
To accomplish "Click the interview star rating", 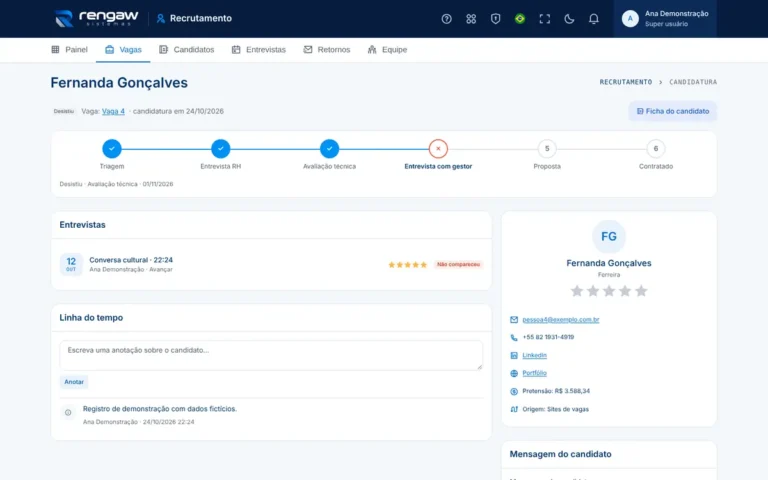I will pyautogui.click(x=408, y=264).
